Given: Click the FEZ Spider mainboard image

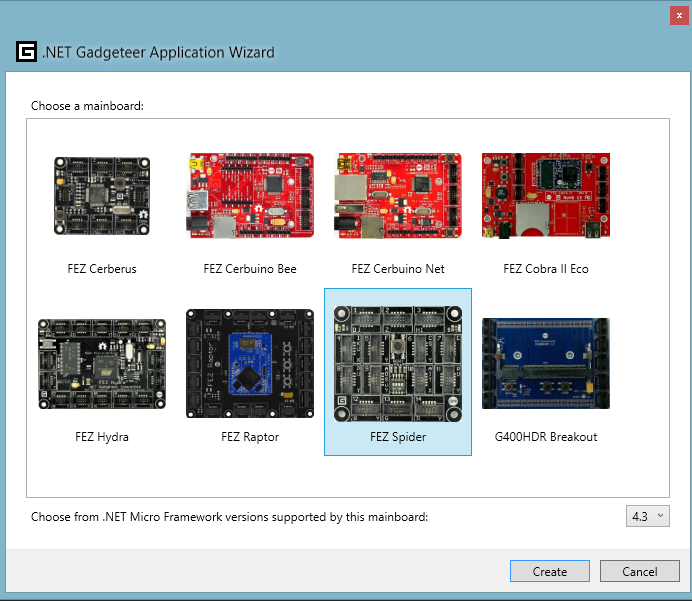Looking at the screenshot, I should 398,364.
